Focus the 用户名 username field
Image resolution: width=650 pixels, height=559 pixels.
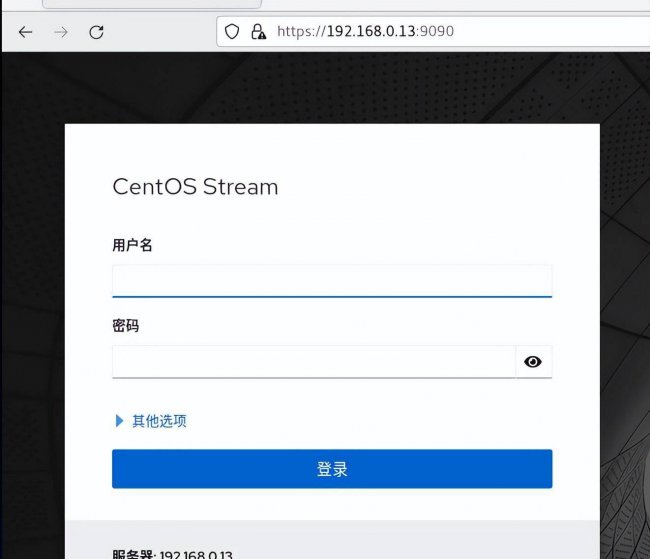(x=332, y=281)
